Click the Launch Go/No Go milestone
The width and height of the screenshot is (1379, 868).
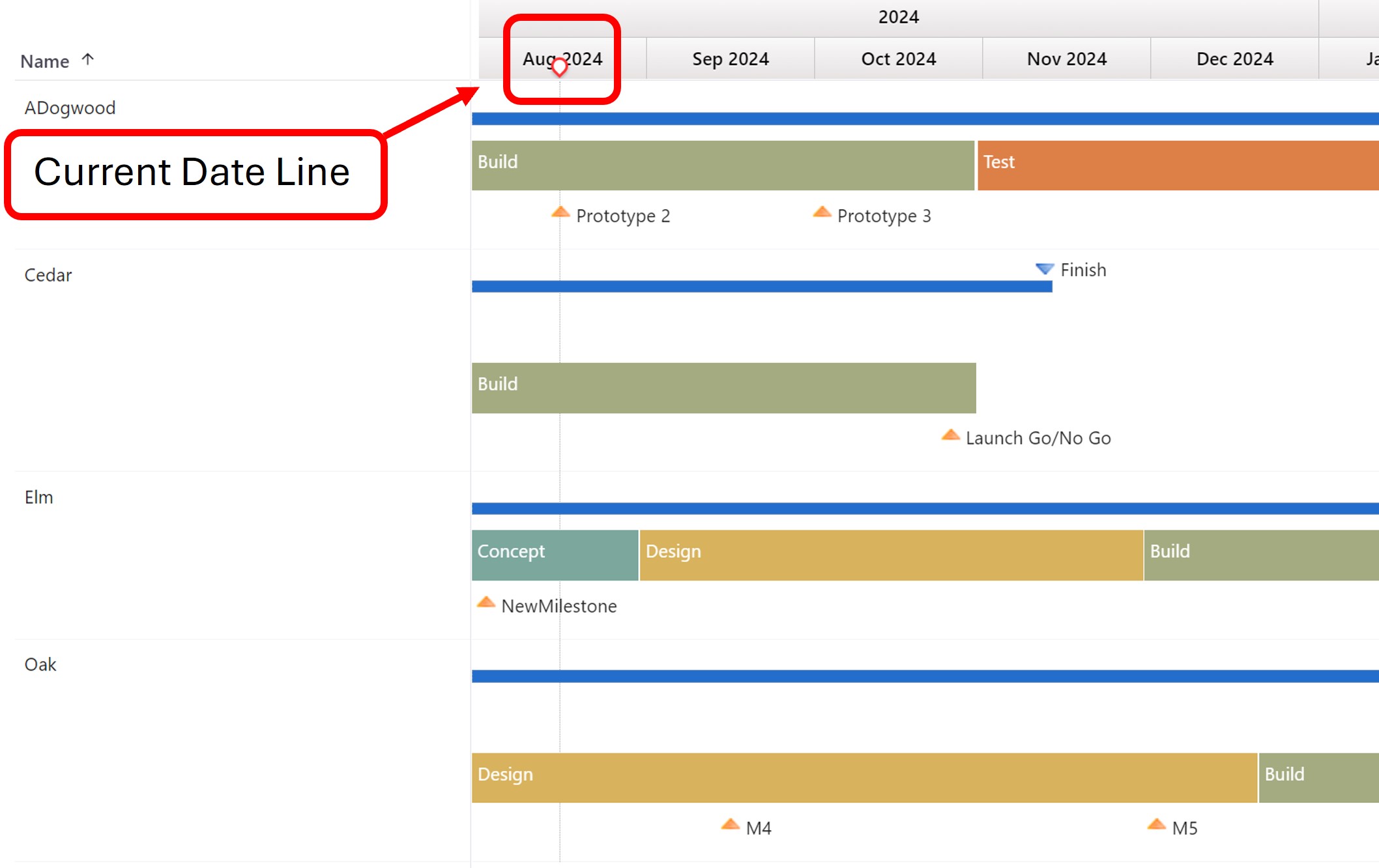[950, 435]
